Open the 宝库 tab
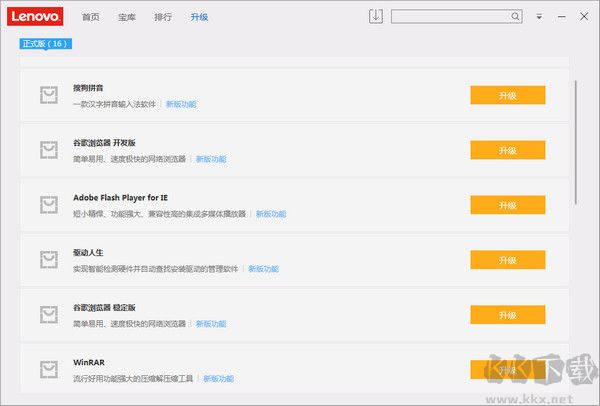600x406 pixels. tap(127, 17)
